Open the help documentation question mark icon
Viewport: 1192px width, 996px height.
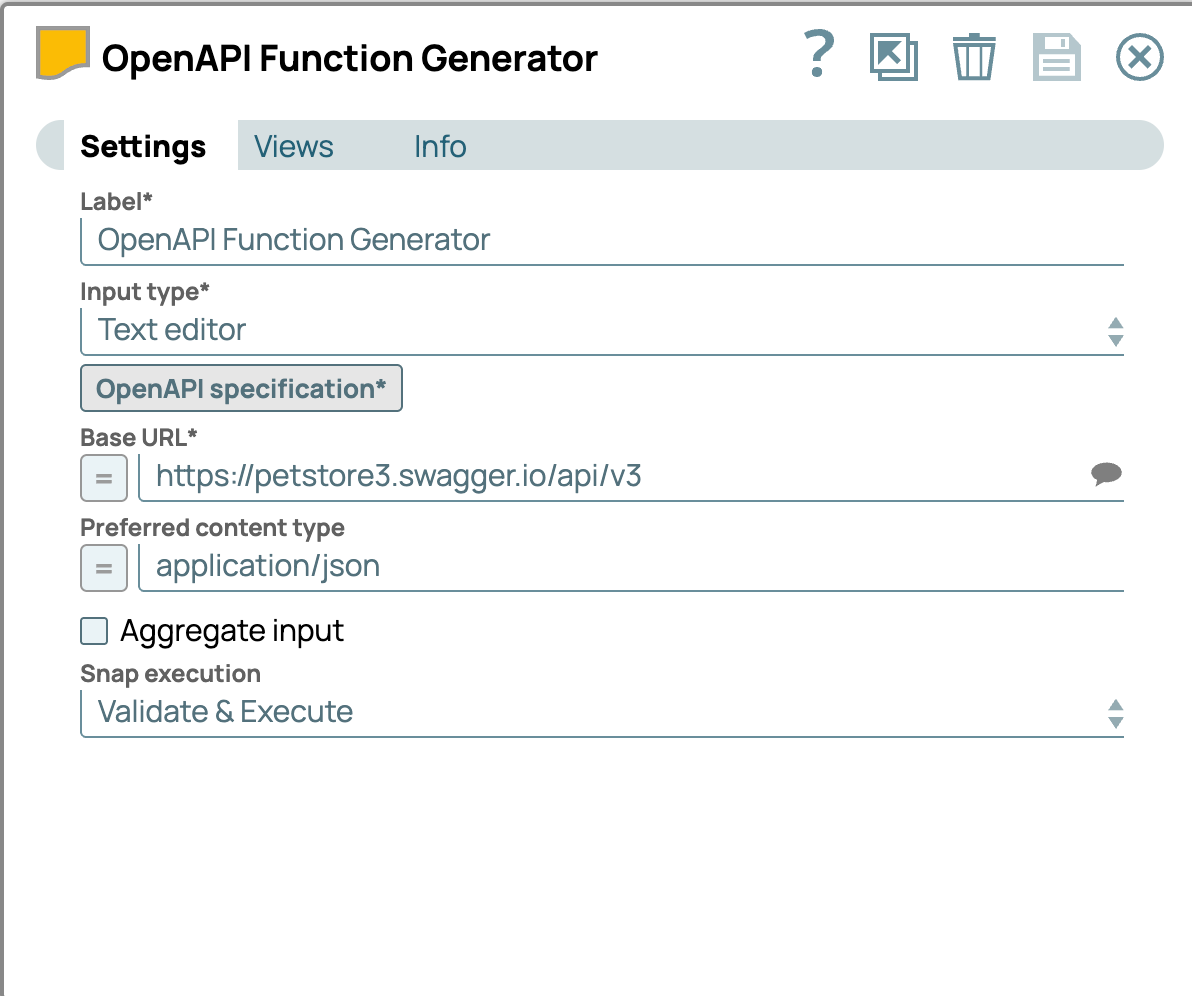coord(819,56)
